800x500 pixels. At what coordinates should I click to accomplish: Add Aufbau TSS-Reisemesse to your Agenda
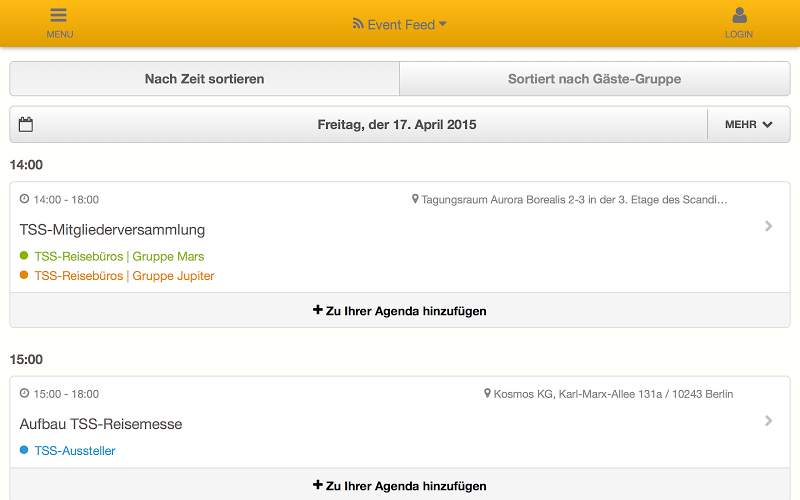pyautogui.click(x=400, y=485)
